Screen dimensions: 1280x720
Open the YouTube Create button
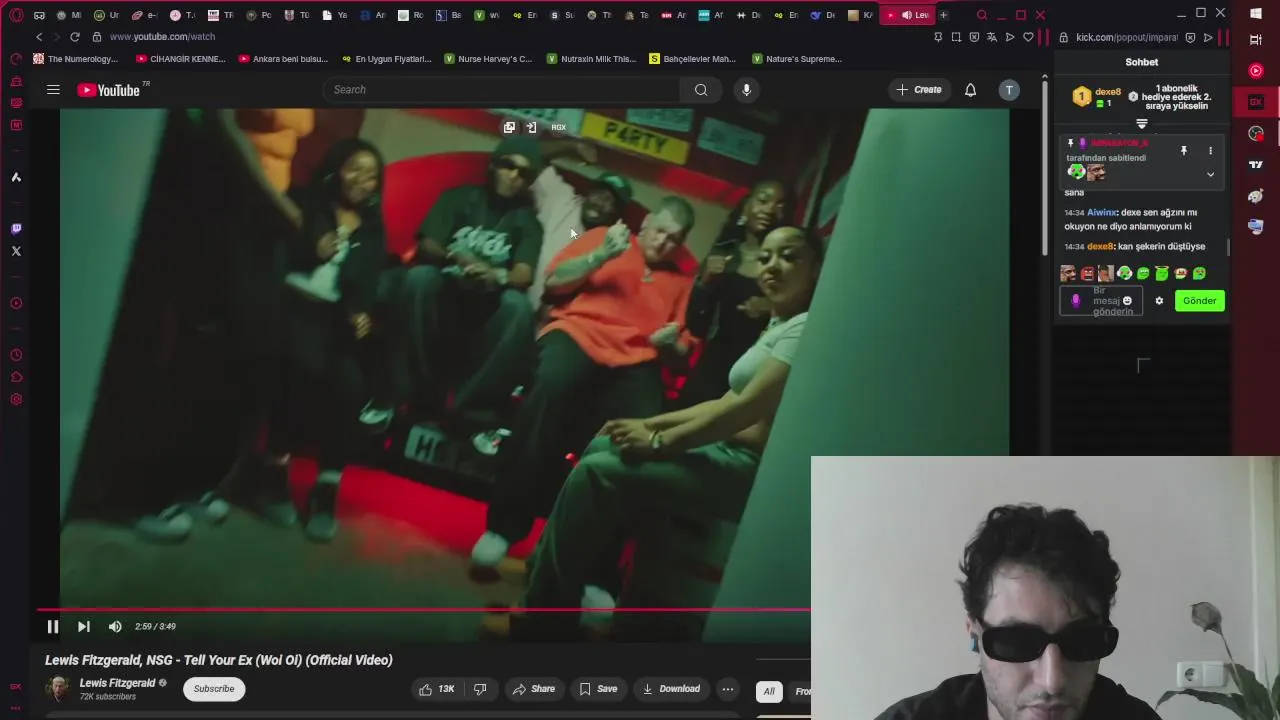coord(919,90)
